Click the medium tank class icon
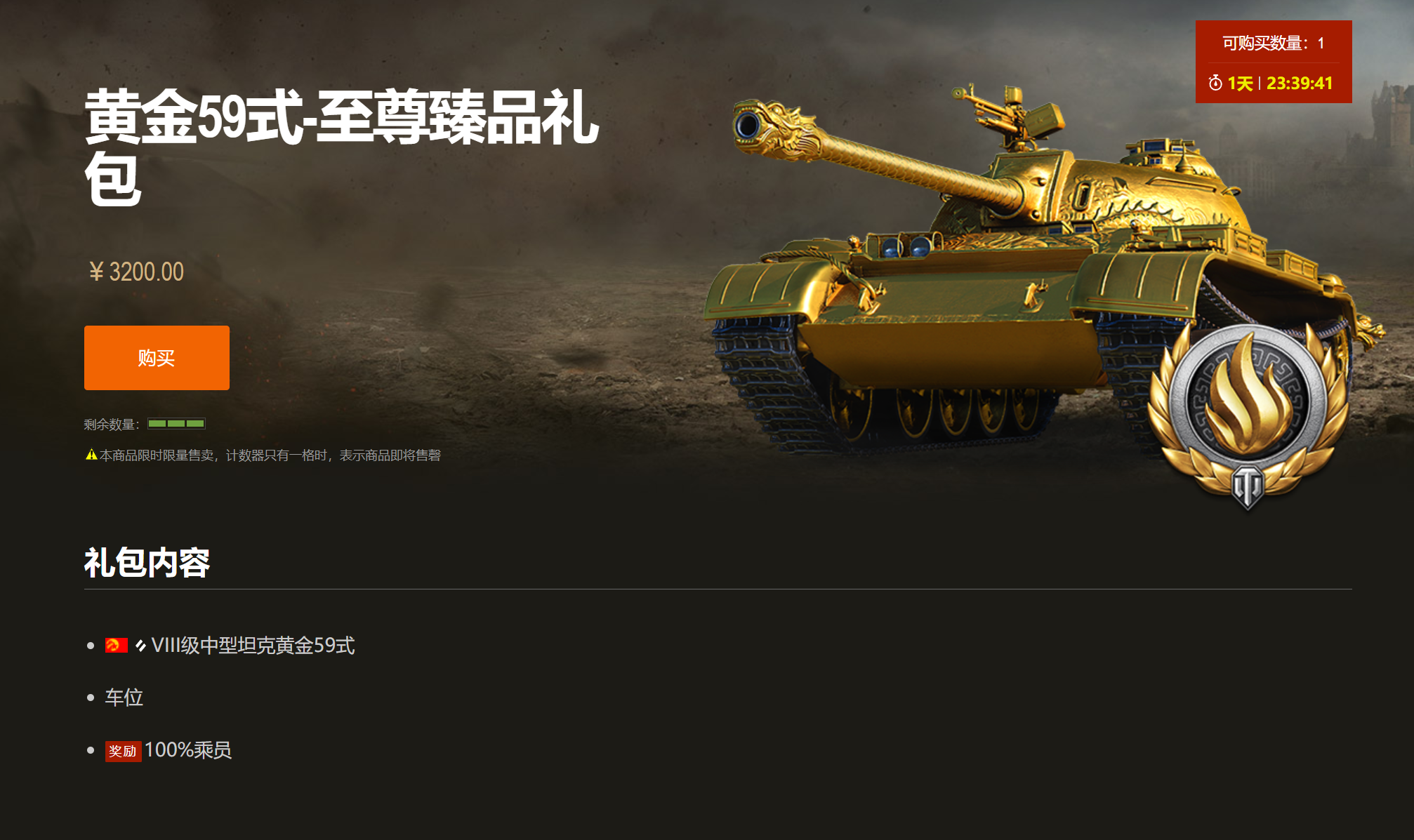Image resolution: width=1414 pixels, height=840 pixels. (140, 646)
